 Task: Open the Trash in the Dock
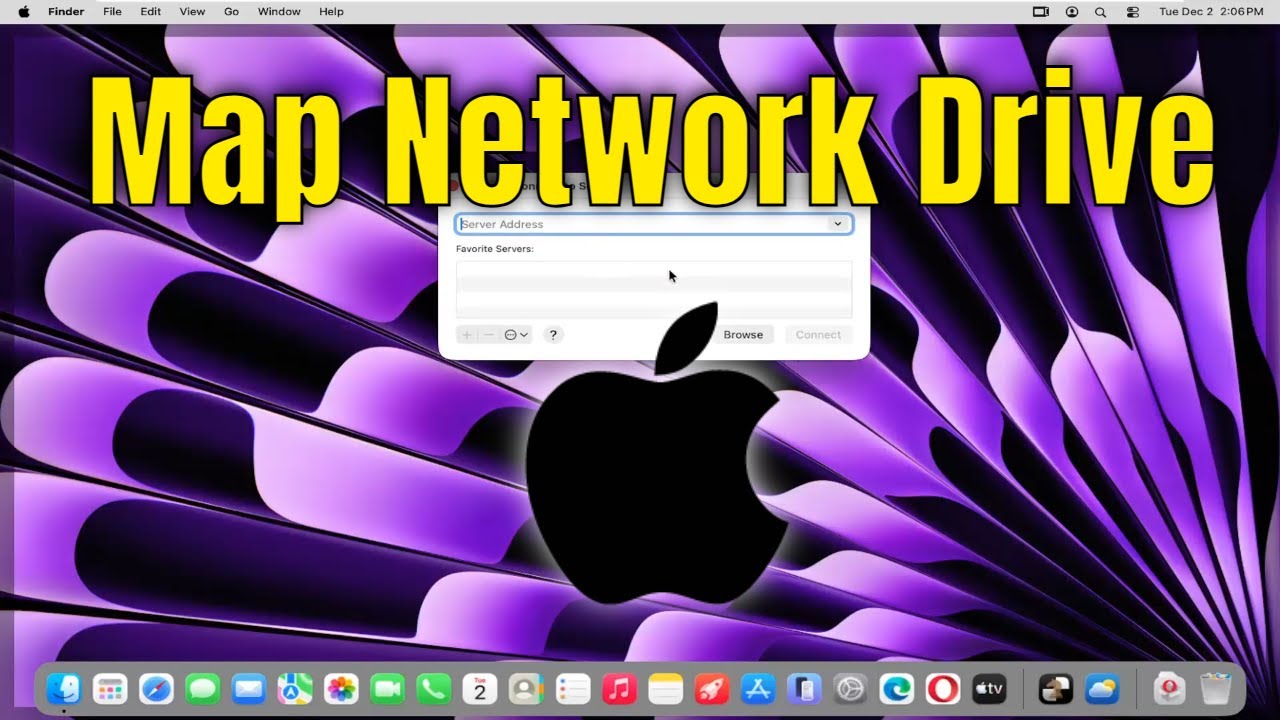[x=1216, y=689]
